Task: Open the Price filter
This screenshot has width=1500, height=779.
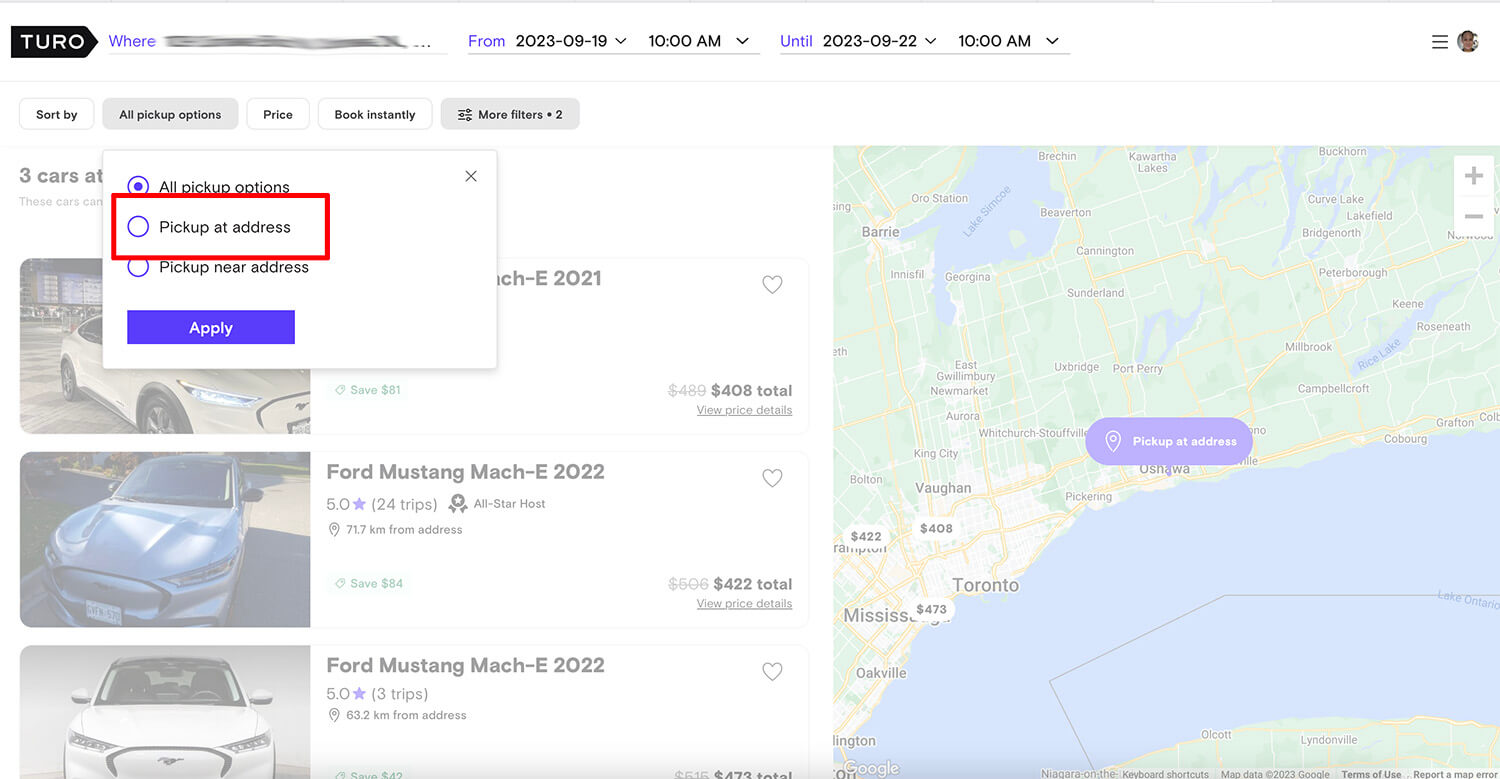Action: pos(278,114)
